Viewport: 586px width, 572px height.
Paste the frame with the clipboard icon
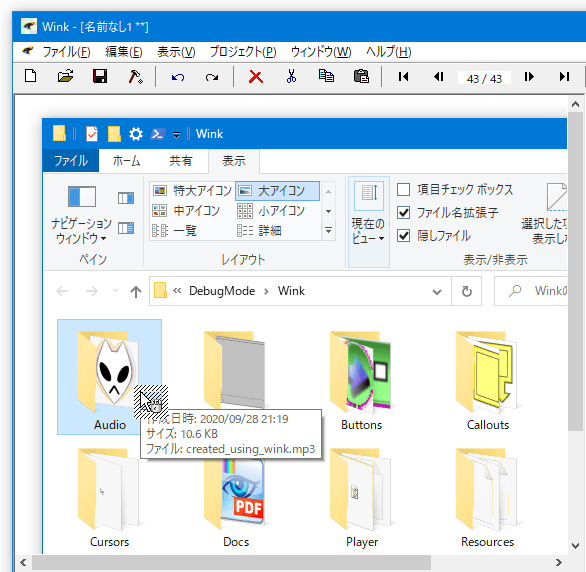pos(361,76)
